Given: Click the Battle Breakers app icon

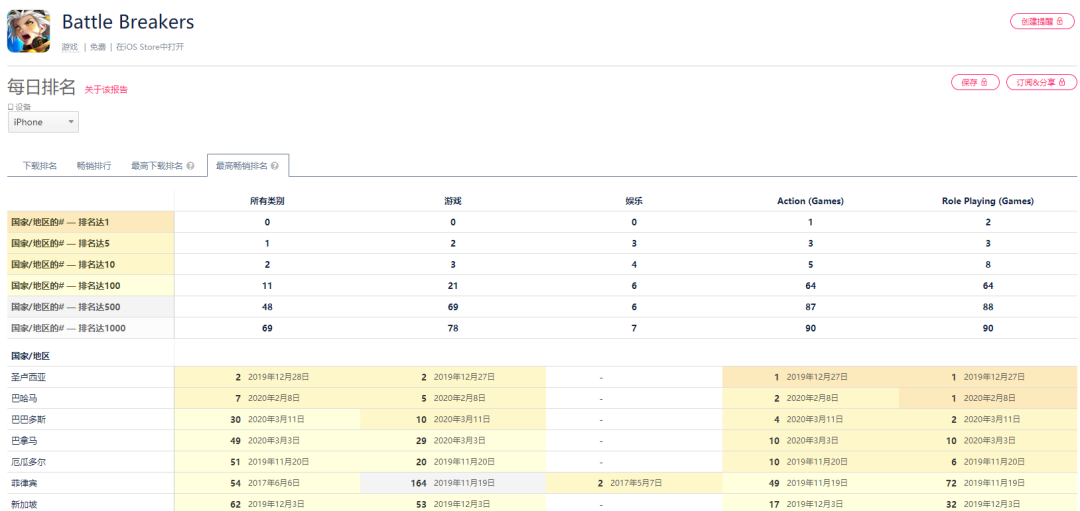Looking at the screenshot, I should pyautogui.click(x=29, y=31).
